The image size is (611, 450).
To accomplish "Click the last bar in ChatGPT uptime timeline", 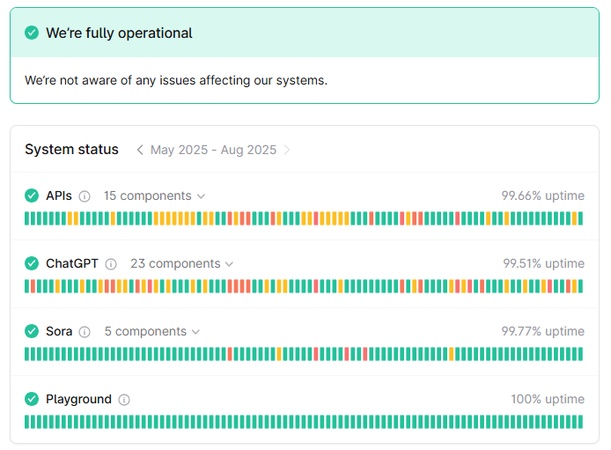I will (581, 286).
